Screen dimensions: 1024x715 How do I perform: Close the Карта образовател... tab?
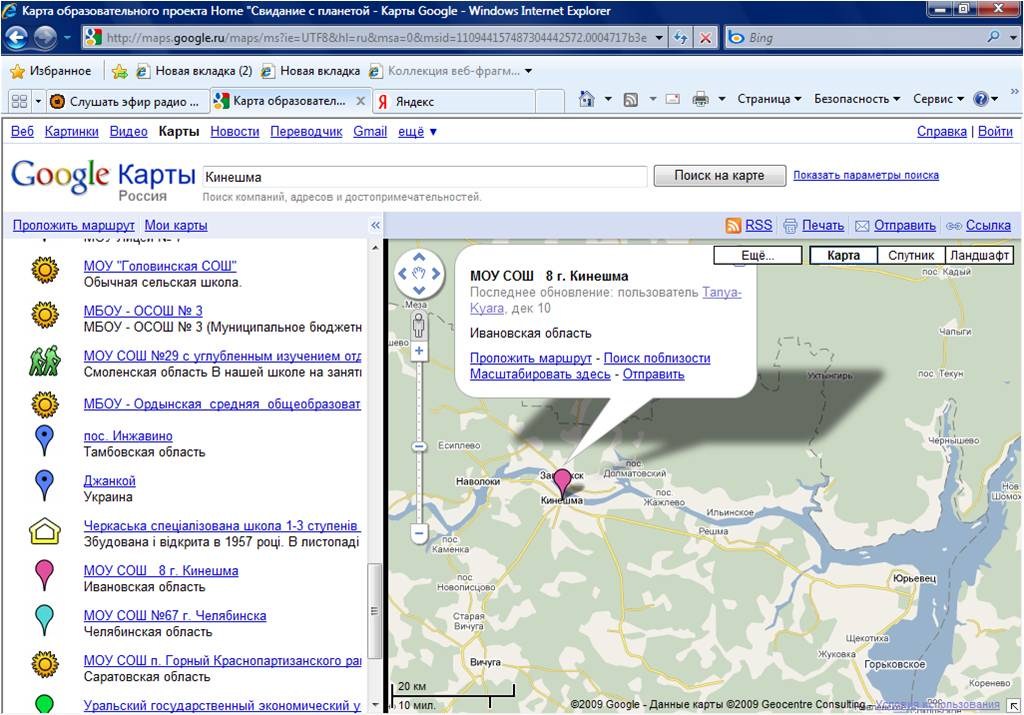click(x=360, y=101)
